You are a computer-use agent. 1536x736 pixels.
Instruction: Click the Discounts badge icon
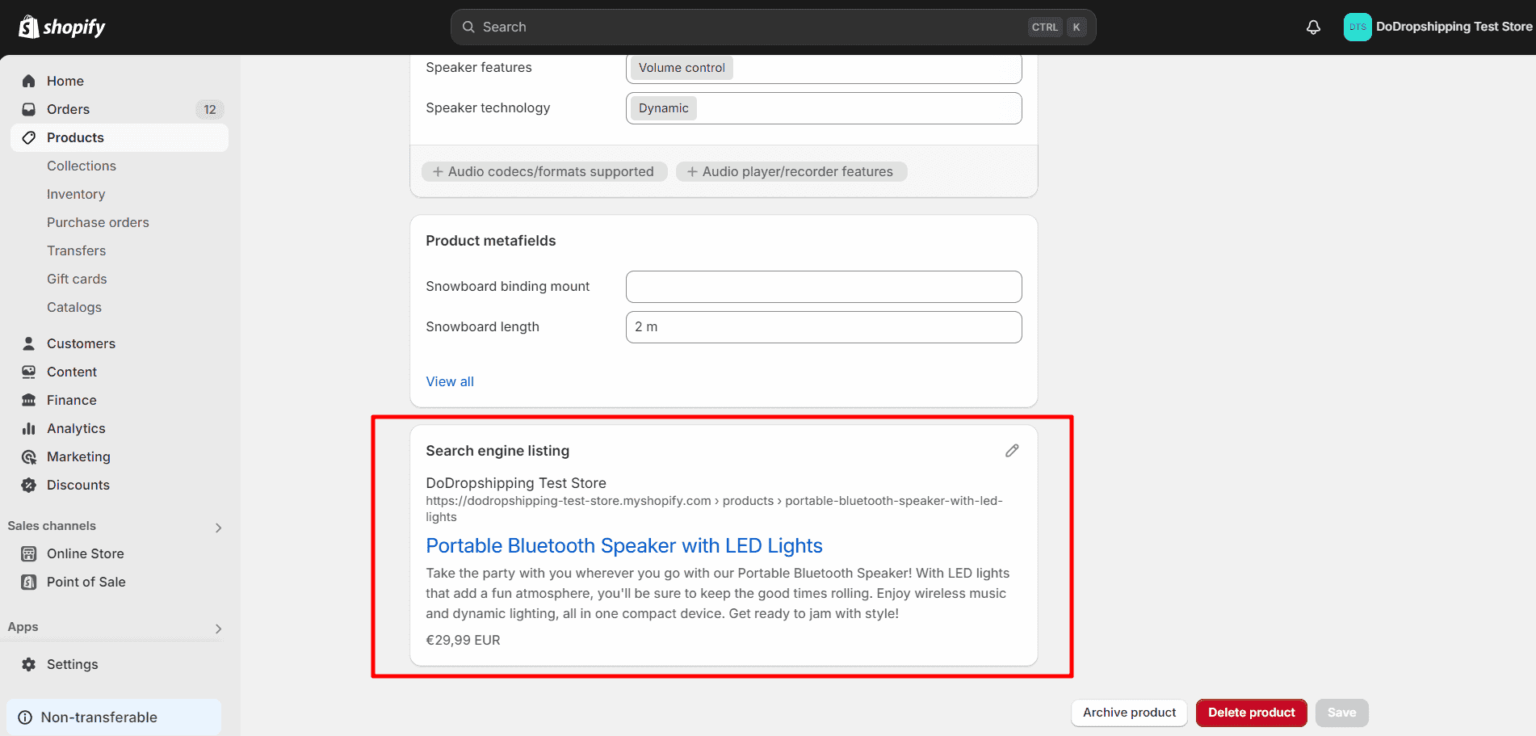[29, 485]
